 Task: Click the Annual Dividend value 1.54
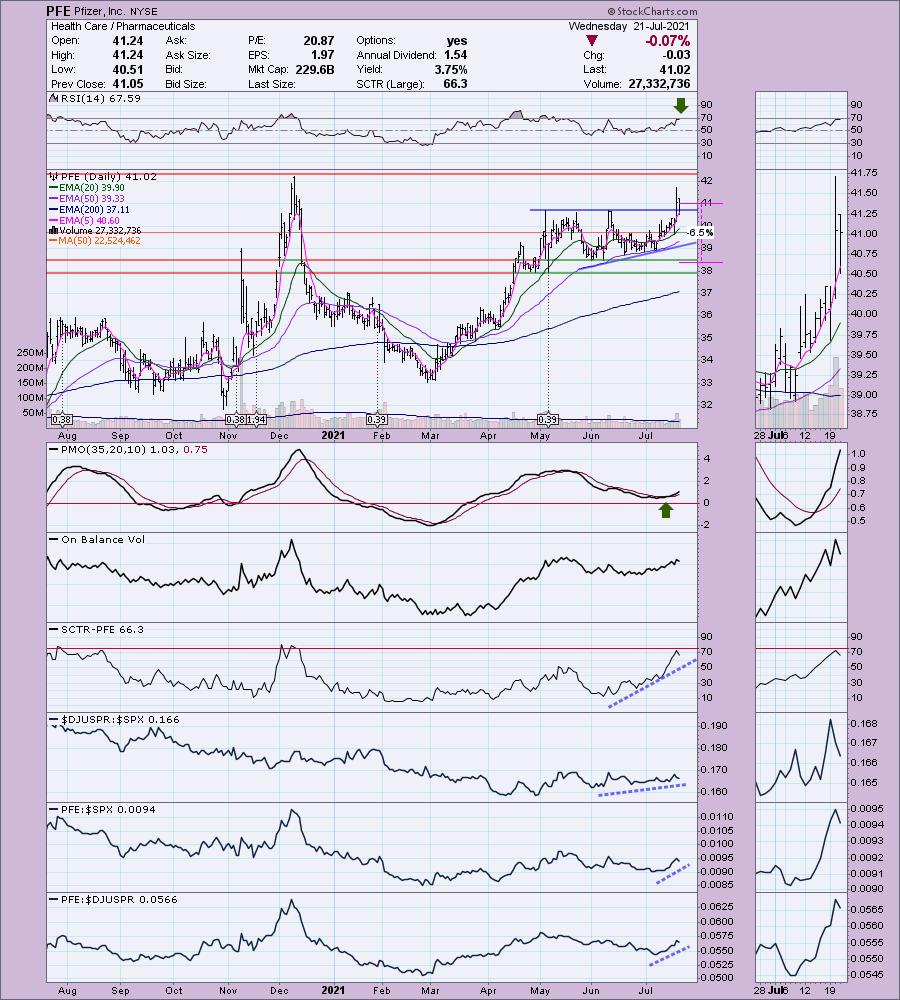pos(456,55)
